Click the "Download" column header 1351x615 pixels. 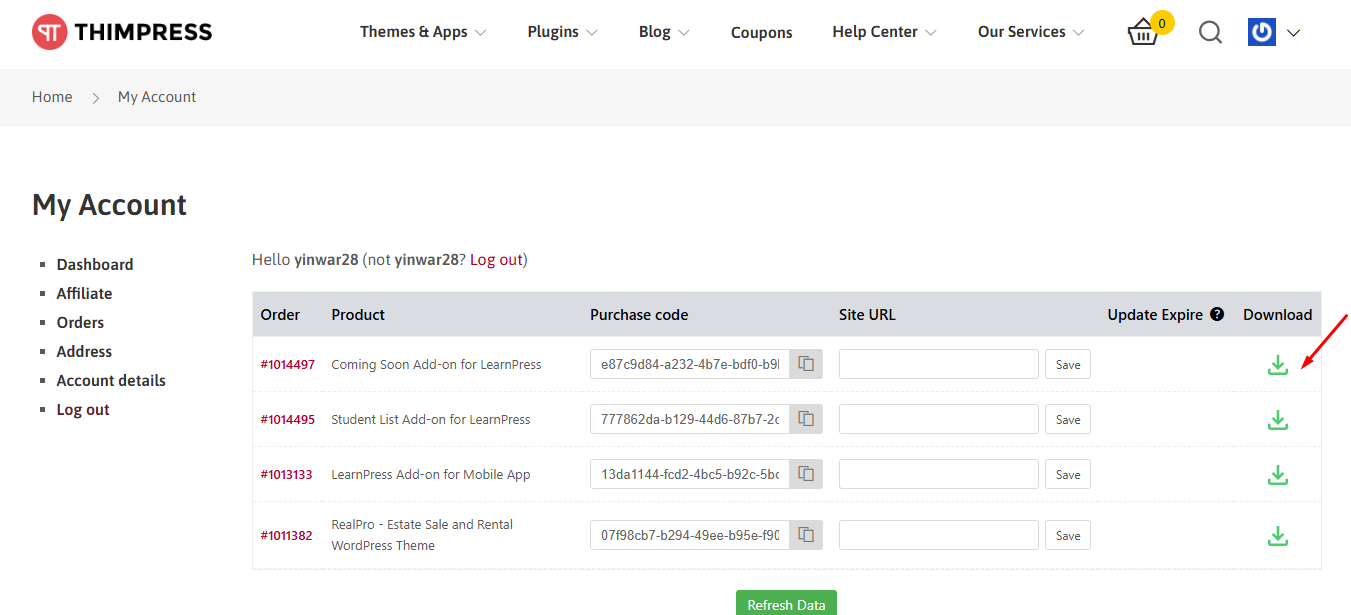point(1277,315)
